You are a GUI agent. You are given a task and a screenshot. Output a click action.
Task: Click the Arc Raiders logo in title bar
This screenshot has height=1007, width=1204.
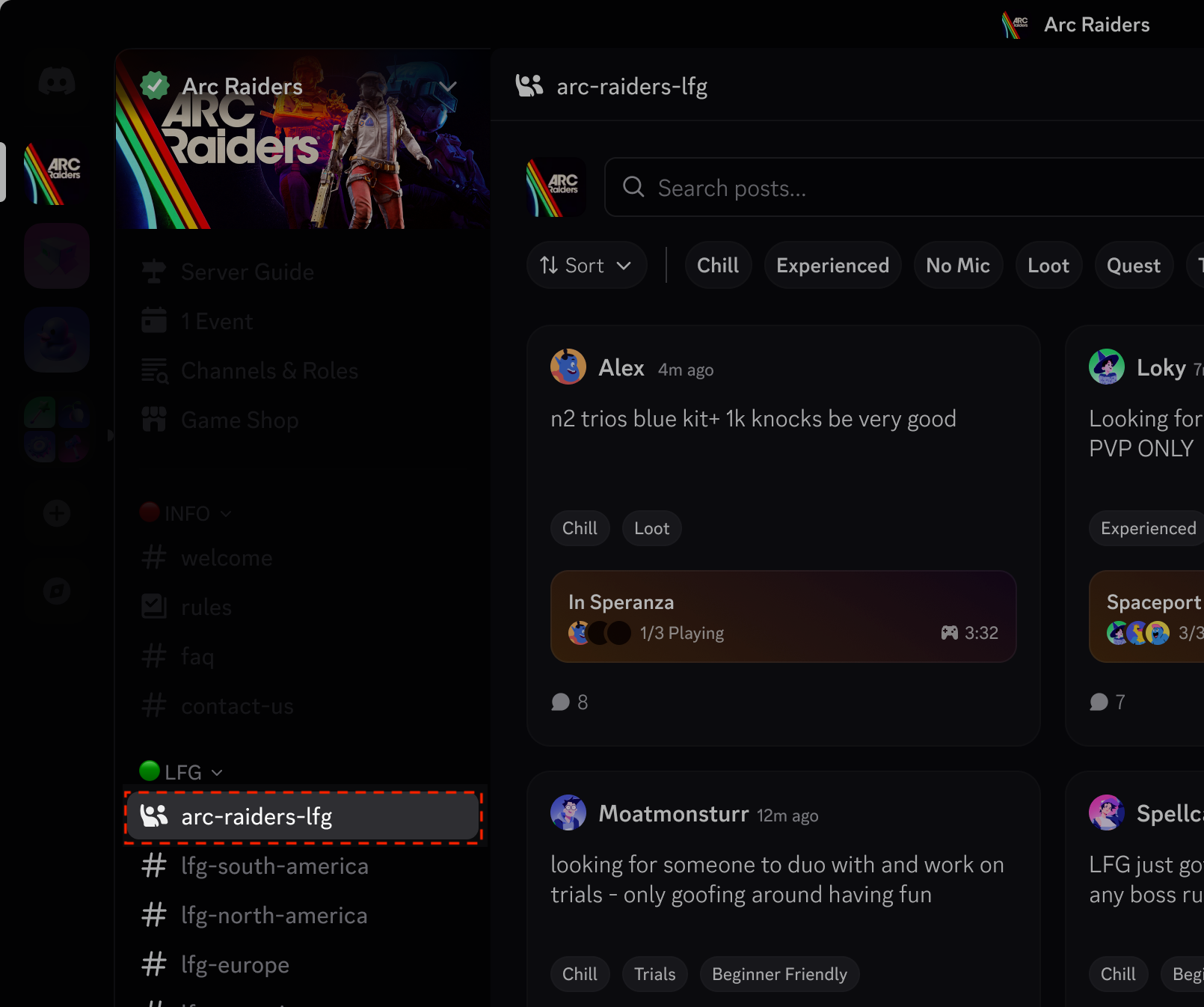click(1016, 25)
